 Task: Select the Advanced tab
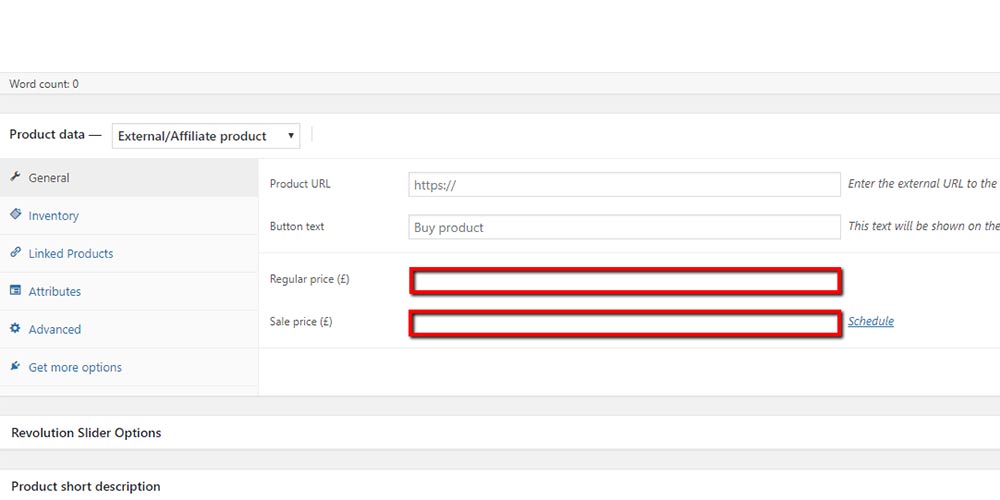(129, 330)
